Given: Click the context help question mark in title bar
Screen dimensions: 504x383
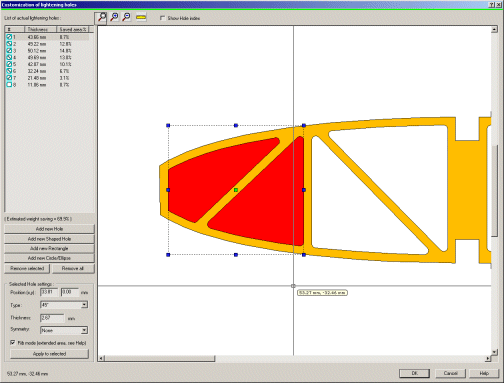Looking at the screenshot, I should (492, 5).
